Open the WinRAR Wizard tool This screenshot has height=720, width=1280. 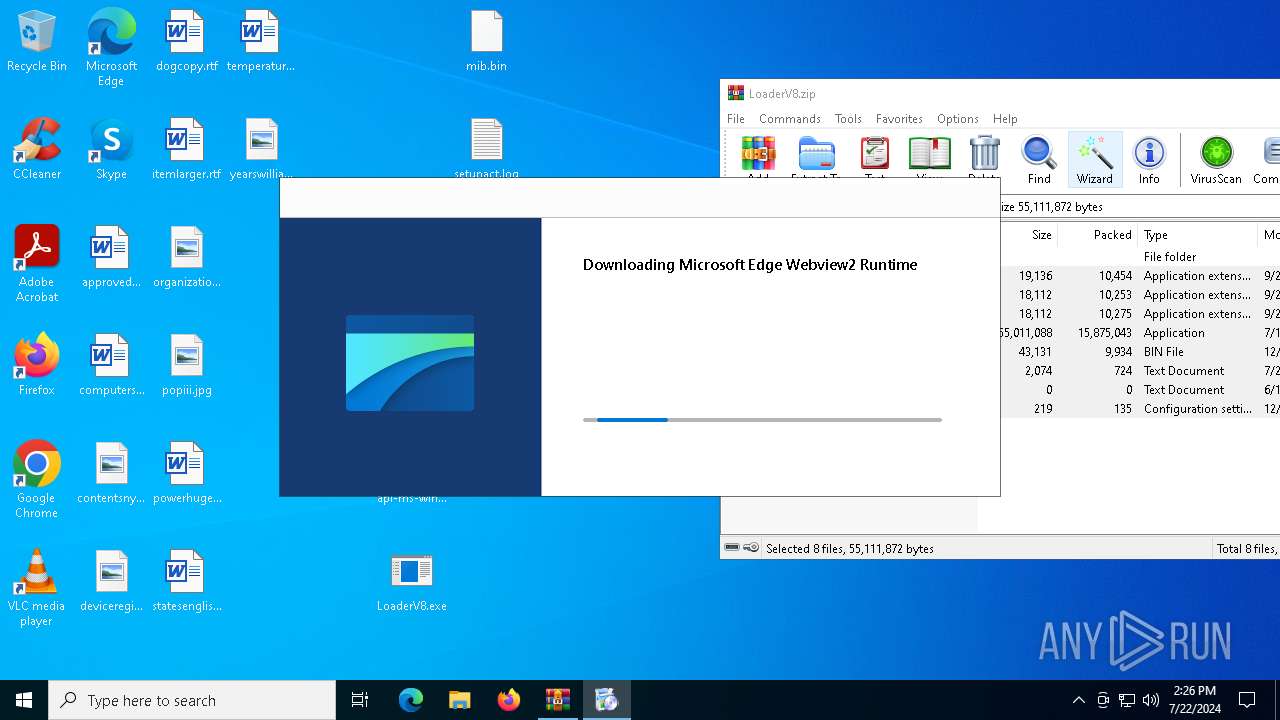(1094, 160)
